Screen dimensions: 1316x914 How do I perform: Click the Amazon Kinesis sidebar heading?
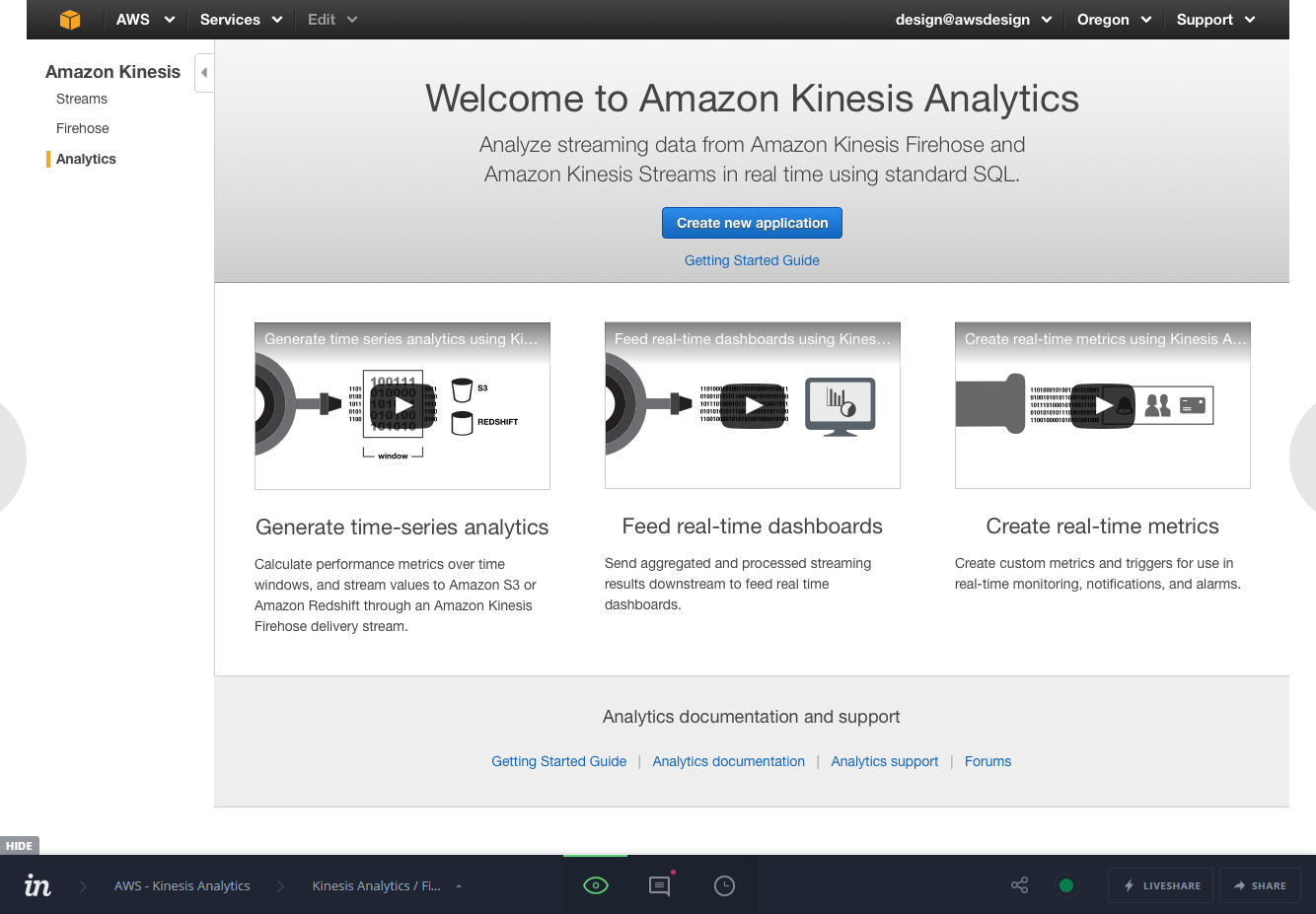pos(113,72)
